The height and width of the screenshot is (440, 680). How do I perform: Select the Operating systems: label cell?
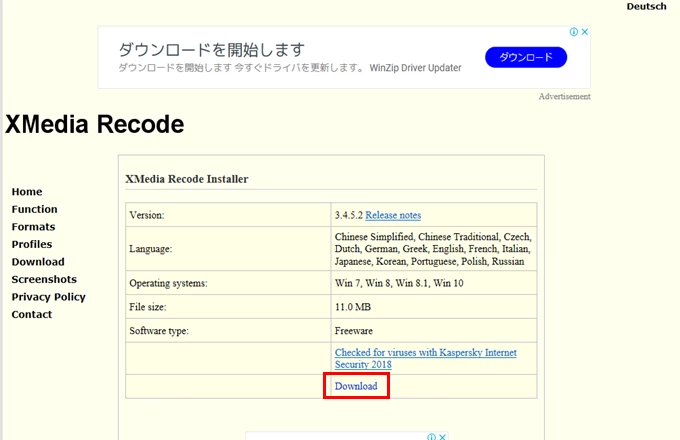[x=228, y=283]
